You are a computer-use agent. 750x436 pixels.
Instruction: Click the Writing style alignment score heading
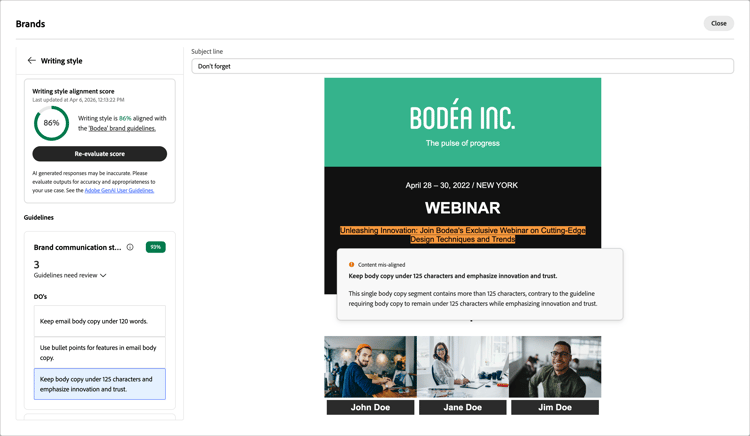[73, 91]
